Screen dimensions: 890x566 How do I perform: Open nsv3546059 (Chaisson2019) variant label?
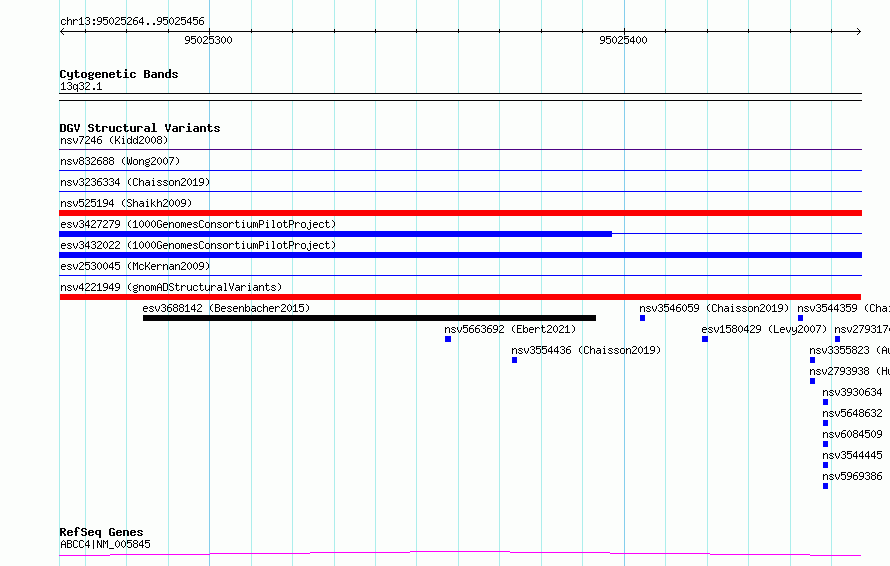click(714, 308)
